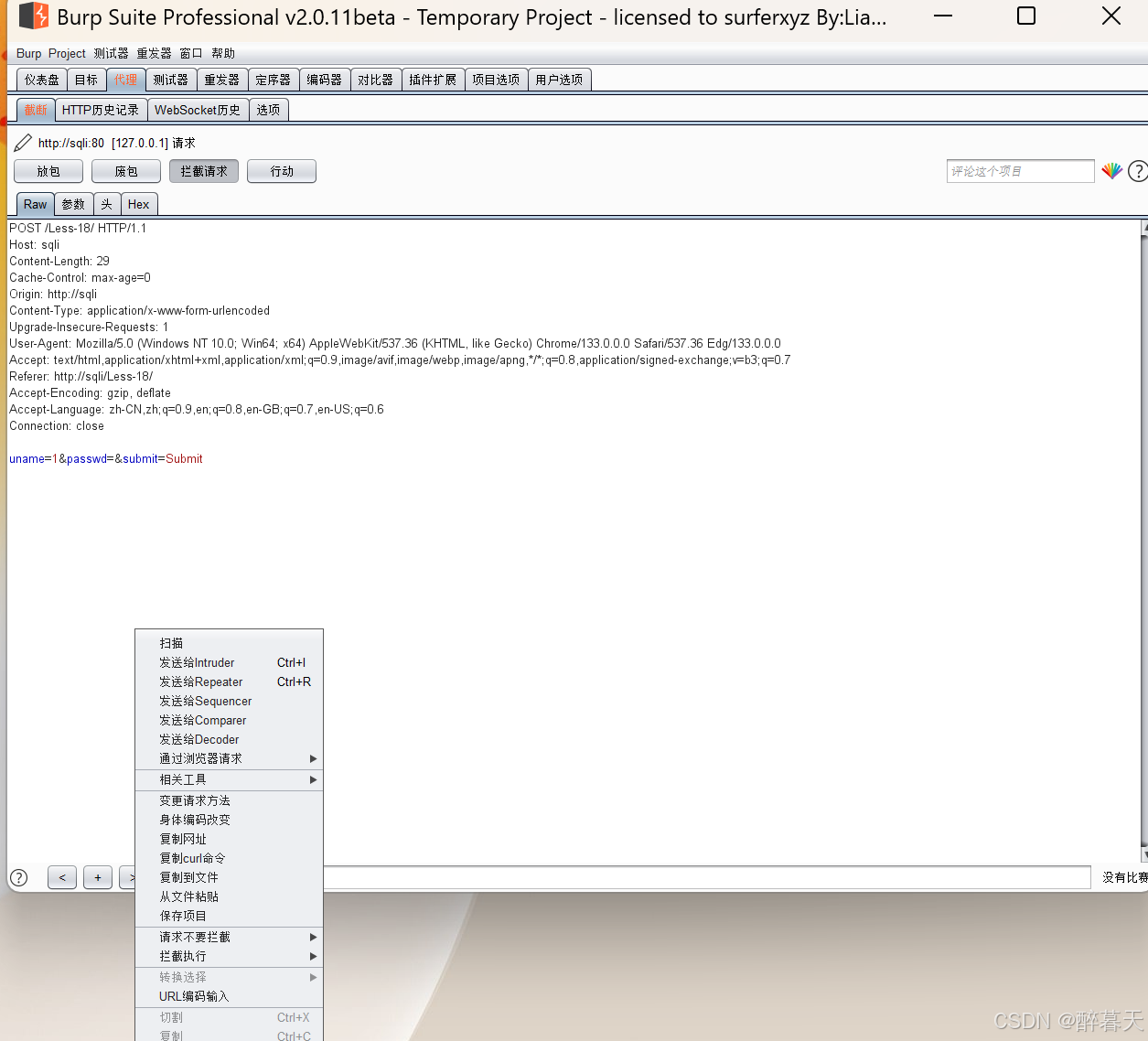1148x1041 pixels.
Task: Switch to the 定序器 tab
Action: pos(274,80)
